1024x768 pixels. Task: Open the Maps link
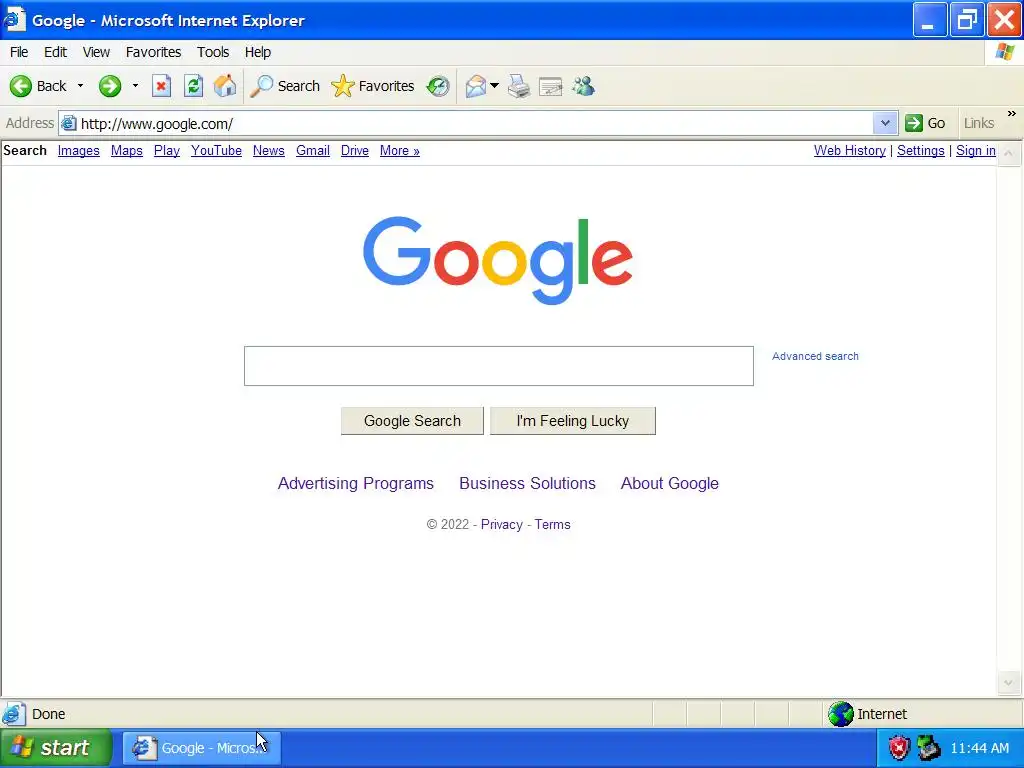(127, 151)
